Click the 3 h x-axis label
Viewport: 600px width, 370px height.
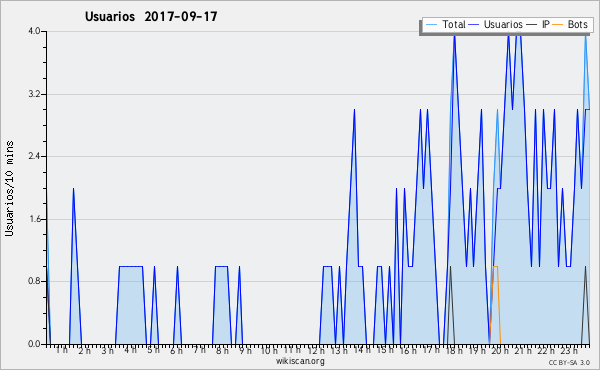tap(108, 350)
